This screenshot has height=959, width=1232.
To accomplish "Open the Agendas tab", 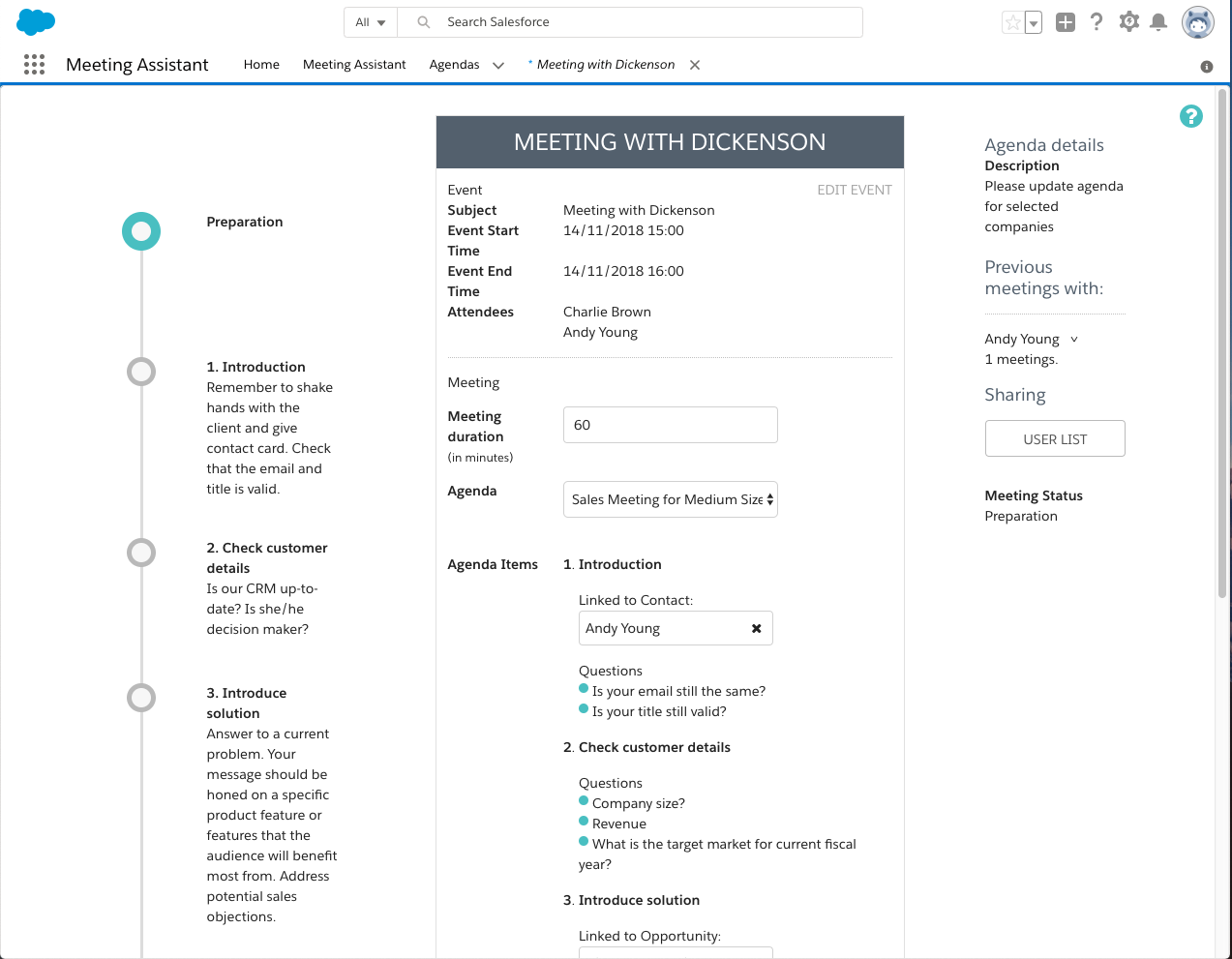I will coord(454,65).
